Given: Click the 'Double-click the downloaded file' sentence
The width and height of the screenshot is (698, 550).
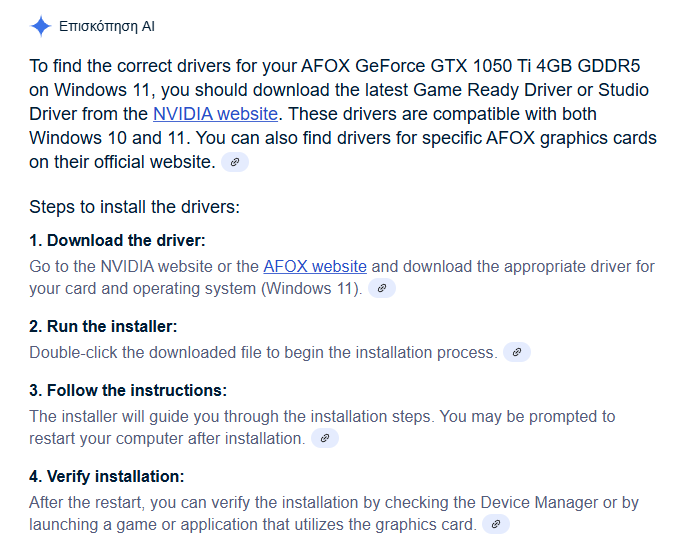Looking at the screenshot, I should click(x=263, y=352).
